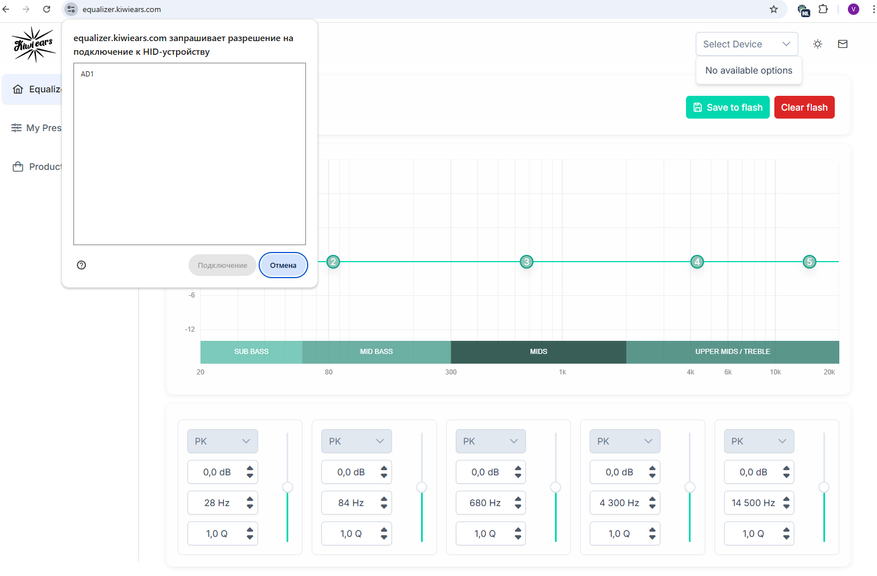Click gain slider handle of 4 300 Hz band
Screen dimensions: 877x576
(x=690, y=487)
